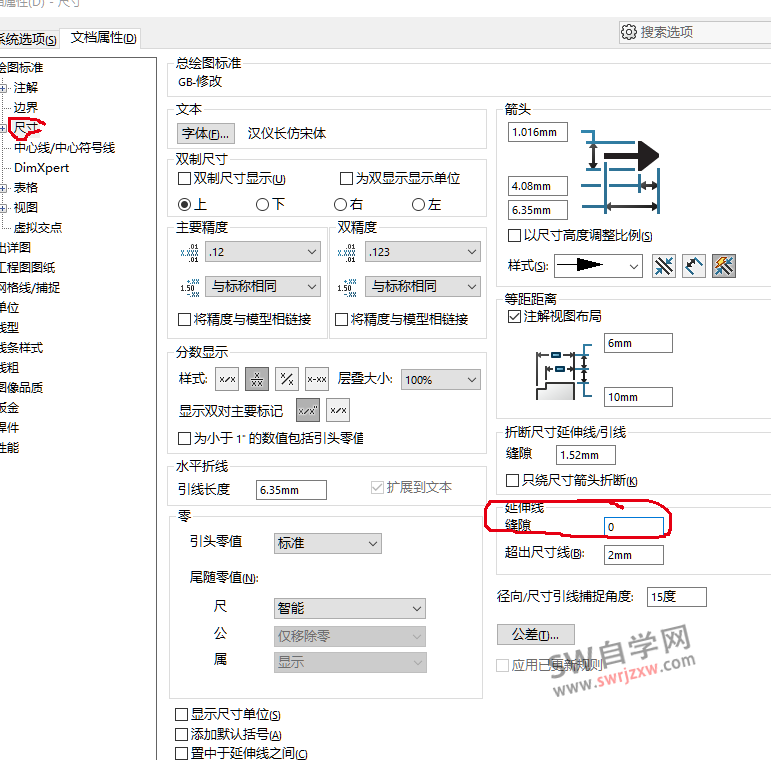Open leading zeroes 标准 dropdown
This screenshot has height=760, width=771.
pyautogui.click(x=327, y=543)
